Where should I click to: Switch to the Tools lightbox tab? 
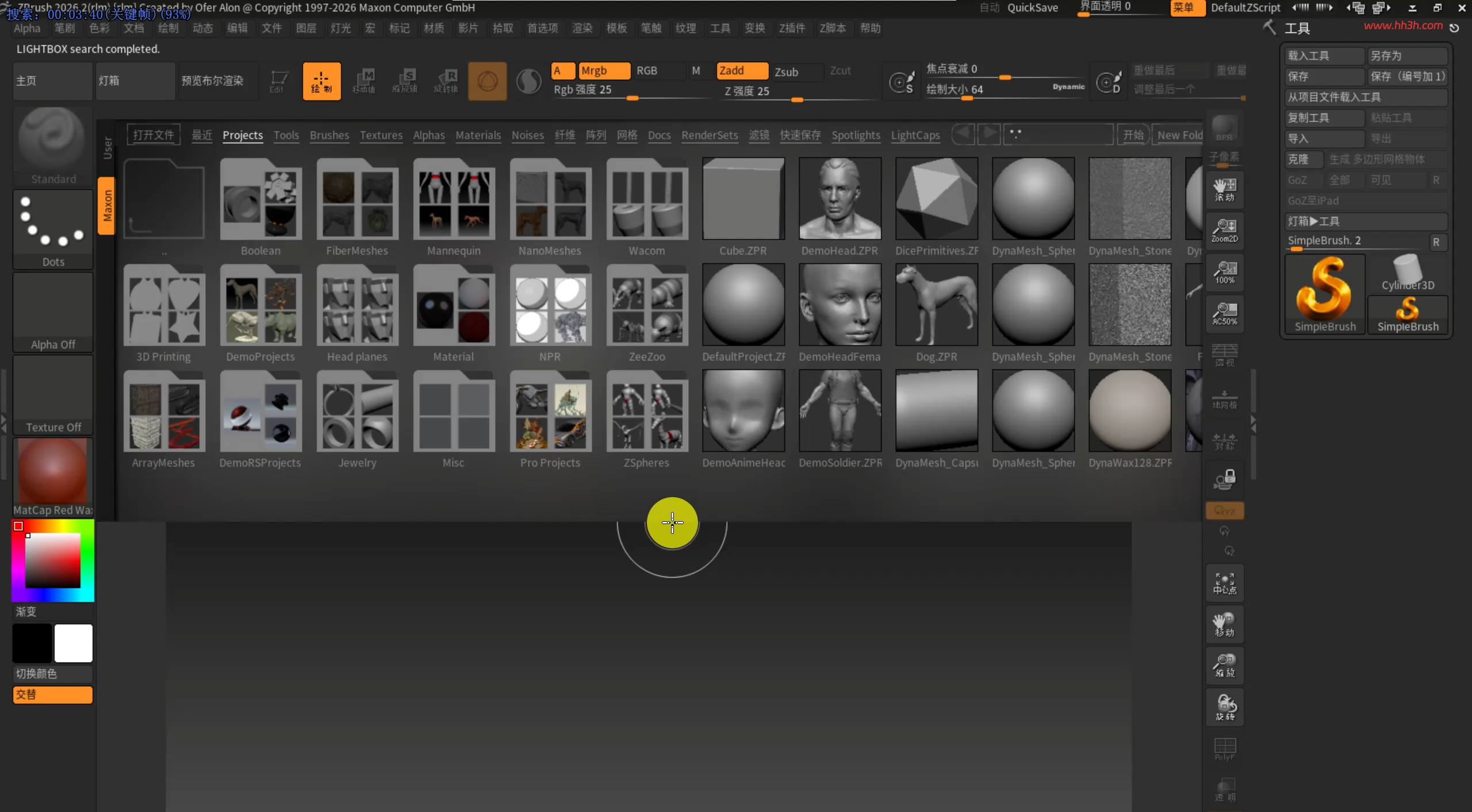pyautogui.click(x=286, y=135)
